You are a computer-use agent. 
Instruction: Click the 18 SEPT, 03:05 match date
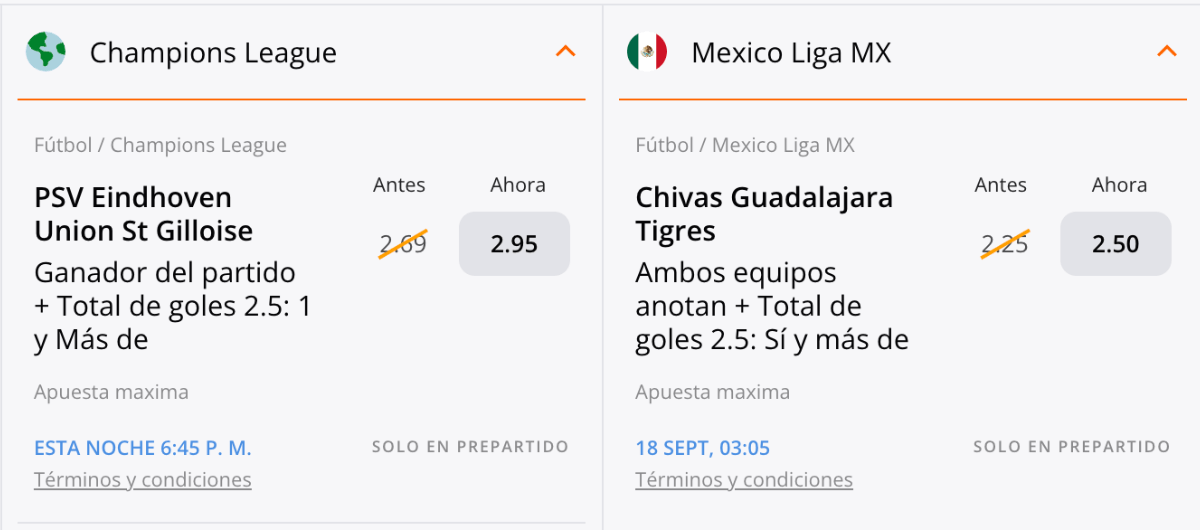pyautogui.click(x=702, y=448)
